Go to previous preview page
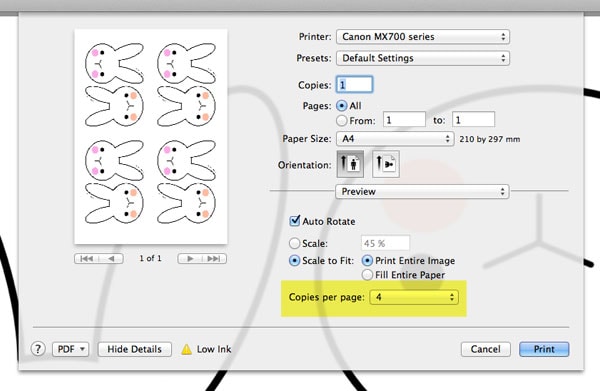The height and width of the screenshot is (391, 600). [111, 259]
